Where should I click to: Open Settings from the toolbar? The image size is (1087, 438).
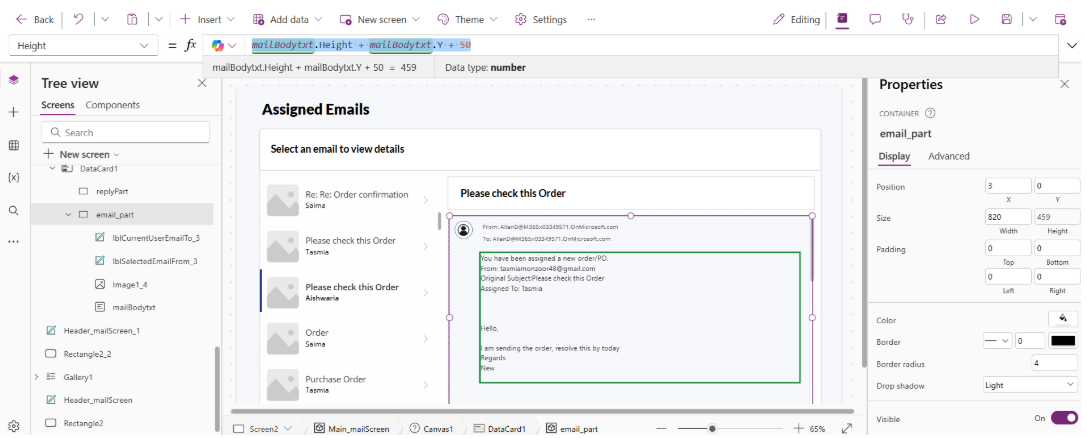541,19
